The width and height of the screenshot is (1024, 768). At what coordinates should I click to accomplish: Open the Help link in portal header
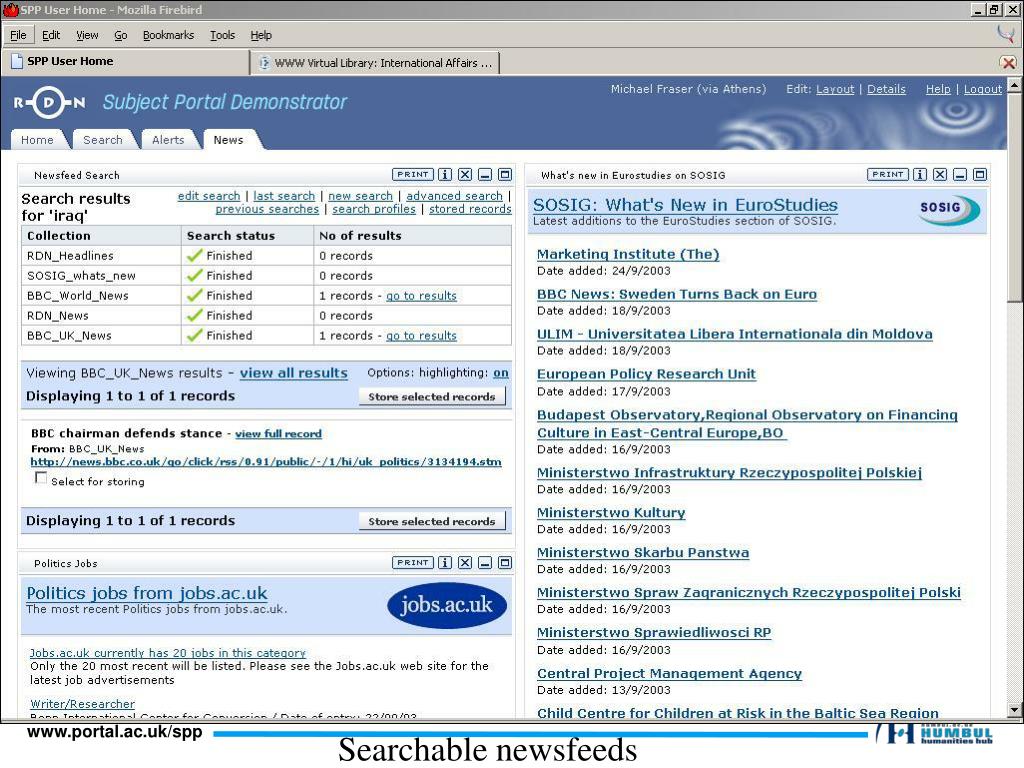[x=938, y=89]
